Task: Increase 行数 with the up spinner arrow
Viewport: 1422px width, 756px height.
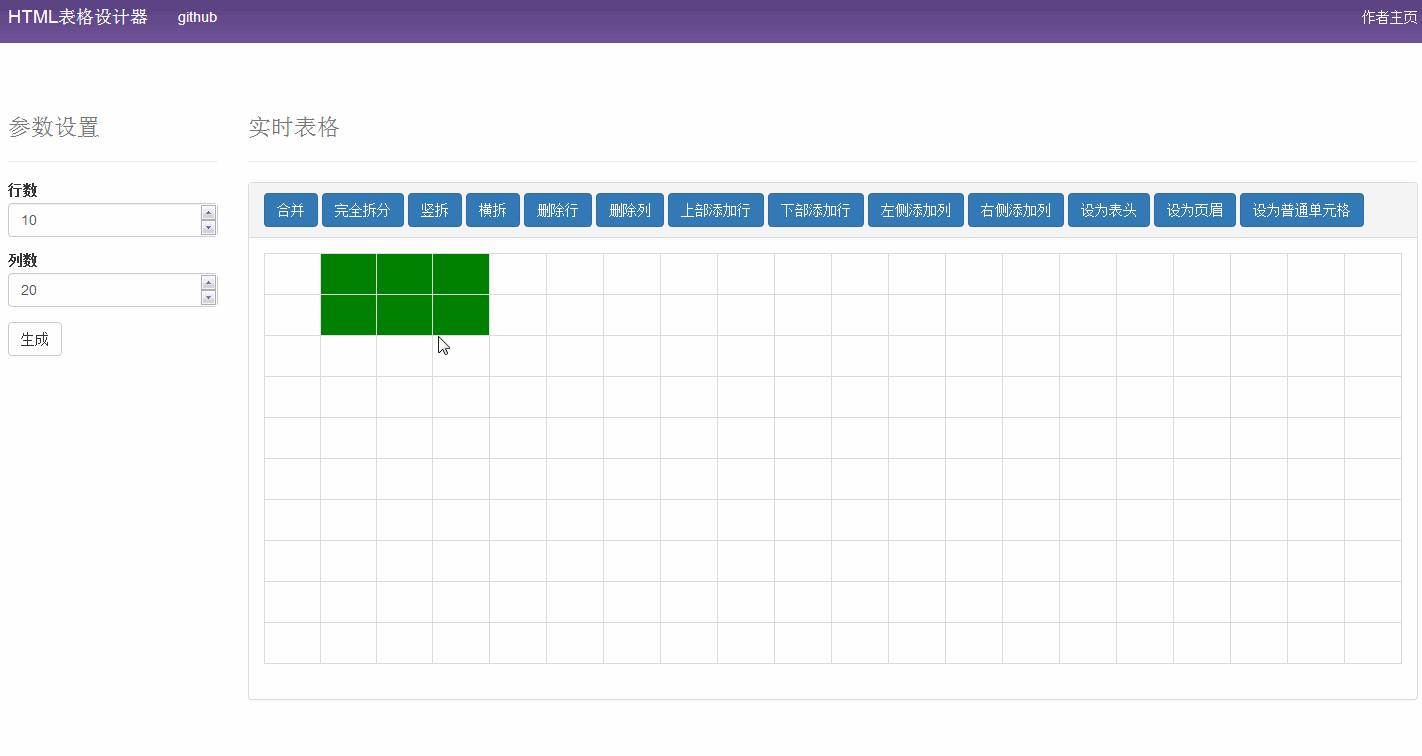Action: pyautogui.click(x=208, y=212)
